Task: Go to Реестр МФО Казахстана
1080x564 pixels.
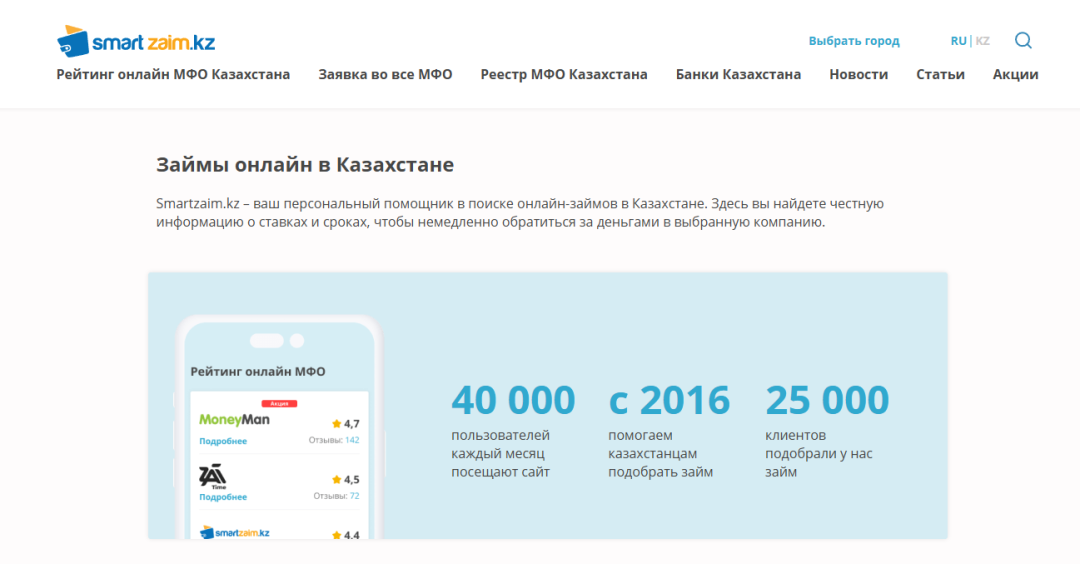Action: (564, 74)
